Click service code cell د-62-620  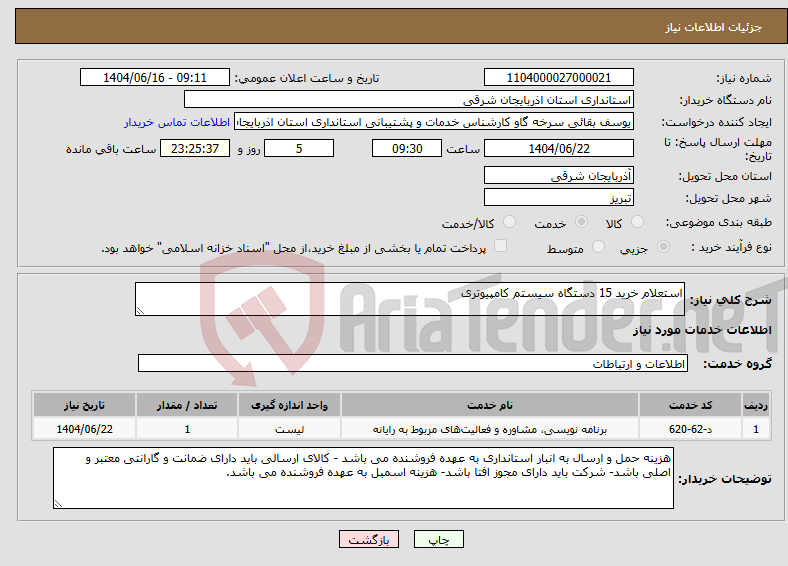(x=691, y=429)
